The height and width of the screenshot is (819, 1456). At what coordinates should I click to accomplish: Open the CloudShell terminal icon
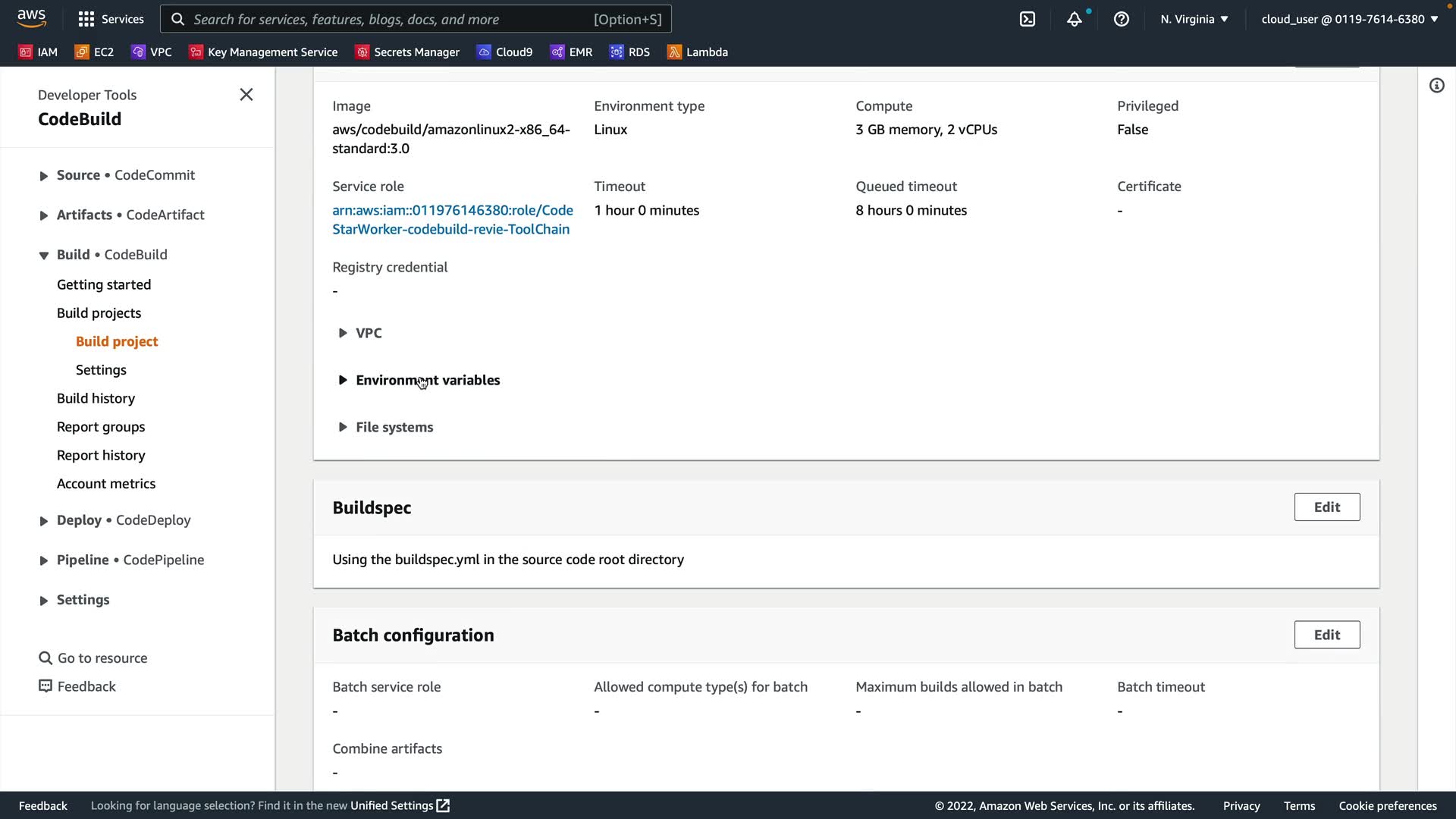click(x=1028, y=19)
